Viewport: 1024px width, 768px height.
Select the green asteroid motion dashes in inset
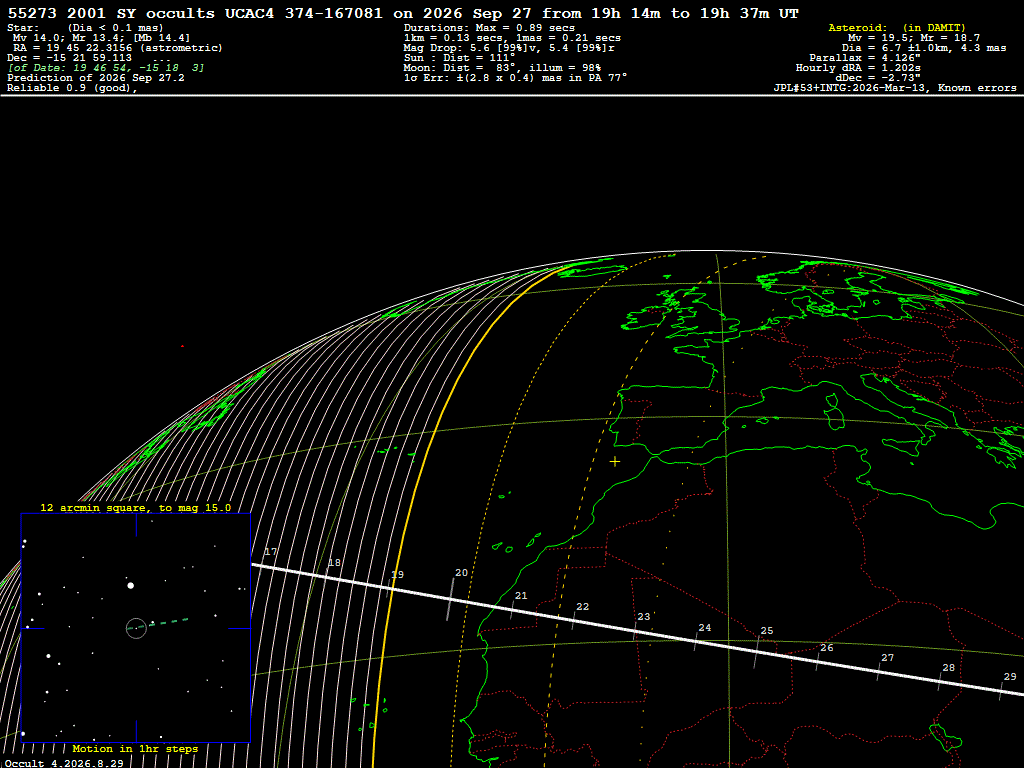(x=167, y=622)
